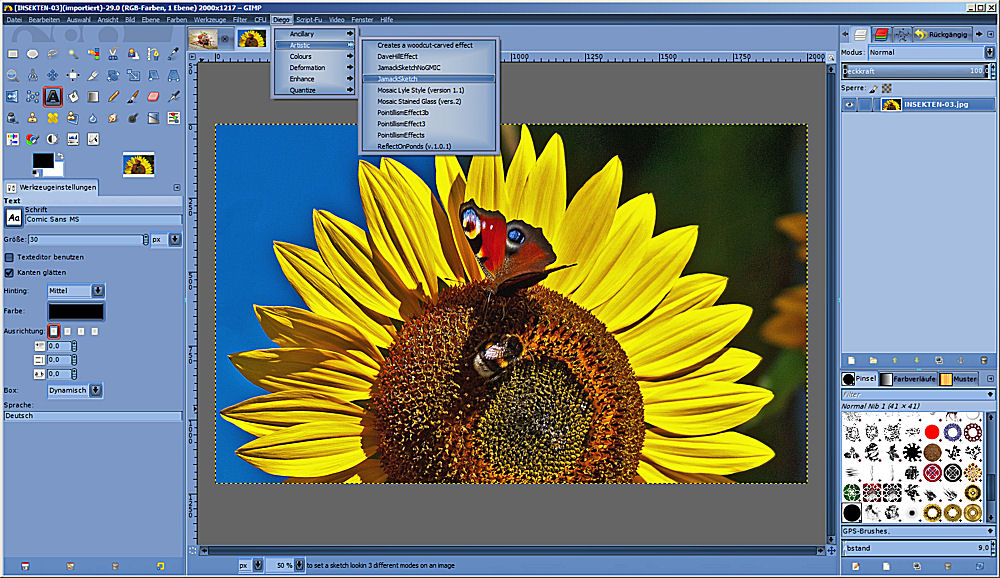The height and width of the screenshot is (578, 1000).
Task: Select the Blur/Sharpen water drop tool
Action: (x=93, y=117)
